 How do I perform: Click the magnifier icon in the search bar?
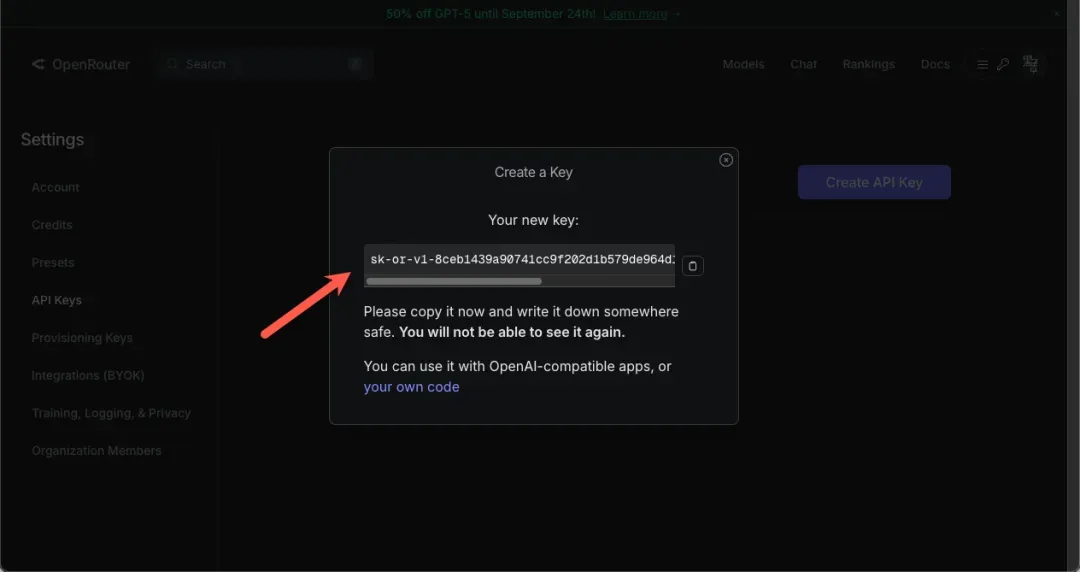tap(174, 64)
